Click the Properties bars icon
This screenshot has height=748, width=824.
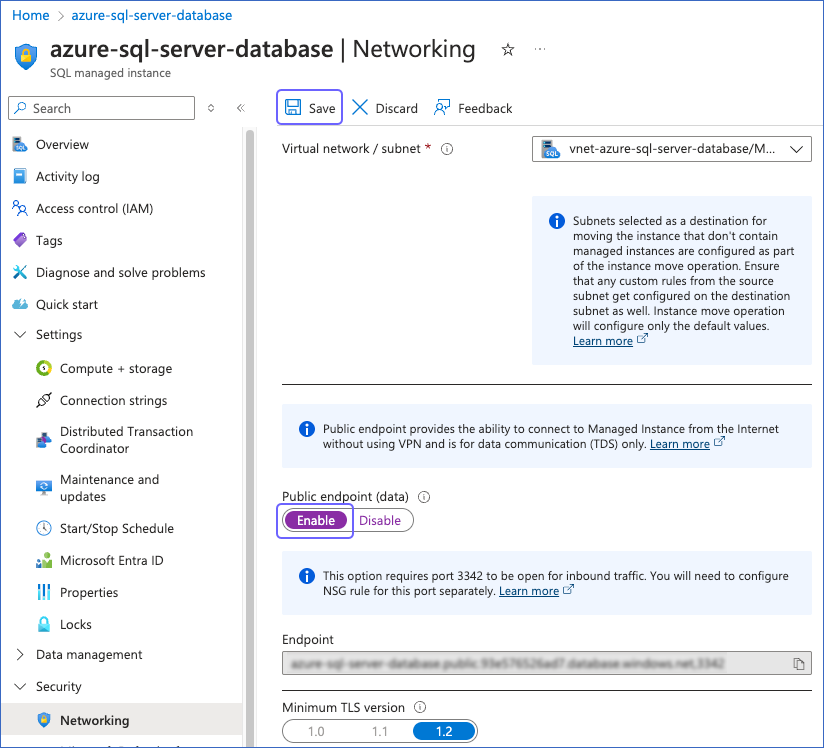[x=44, y=592]
